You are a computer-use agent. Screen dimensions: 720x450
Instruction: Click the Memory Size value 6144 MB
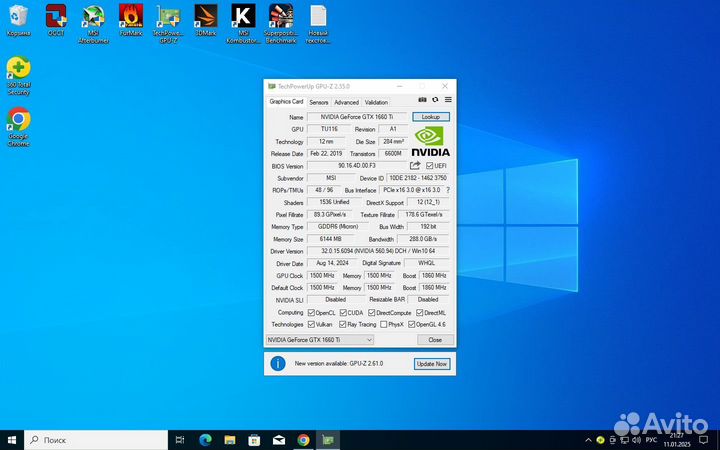click(331, 239)
